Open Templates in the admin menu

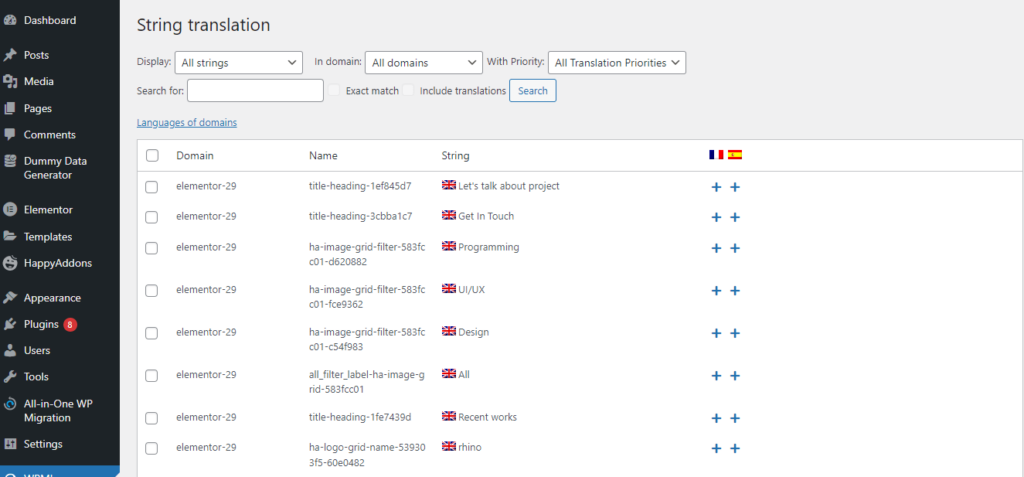click(x=48, y=237)
